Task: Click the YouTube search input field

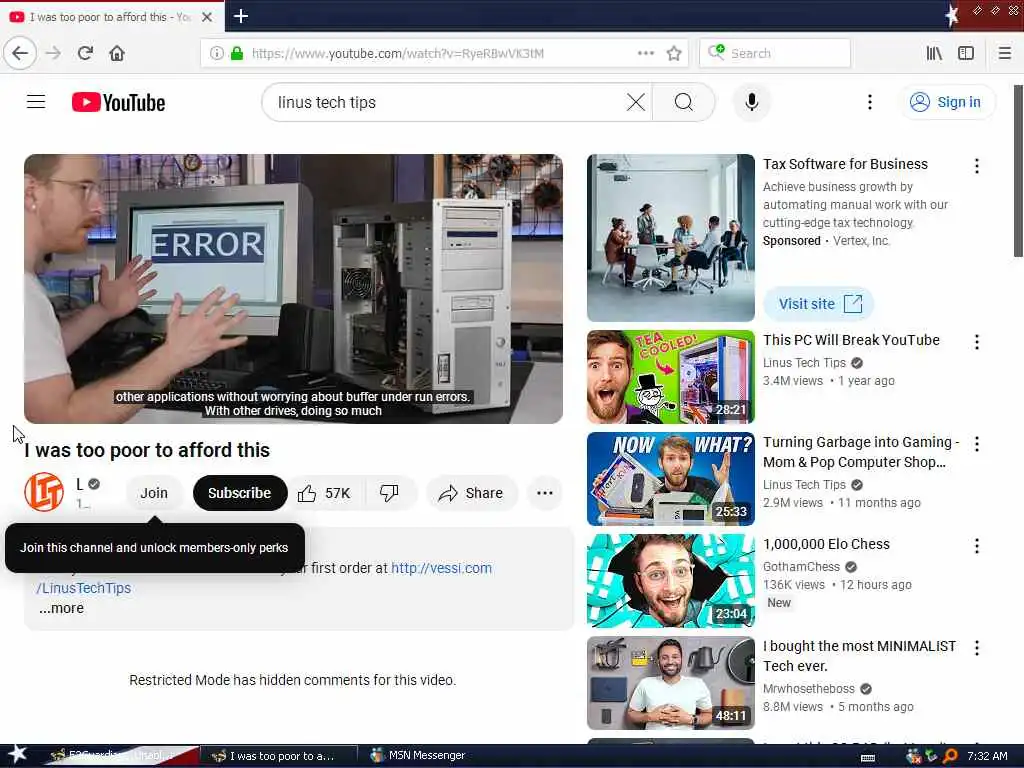Action: [x=449, y=102]
